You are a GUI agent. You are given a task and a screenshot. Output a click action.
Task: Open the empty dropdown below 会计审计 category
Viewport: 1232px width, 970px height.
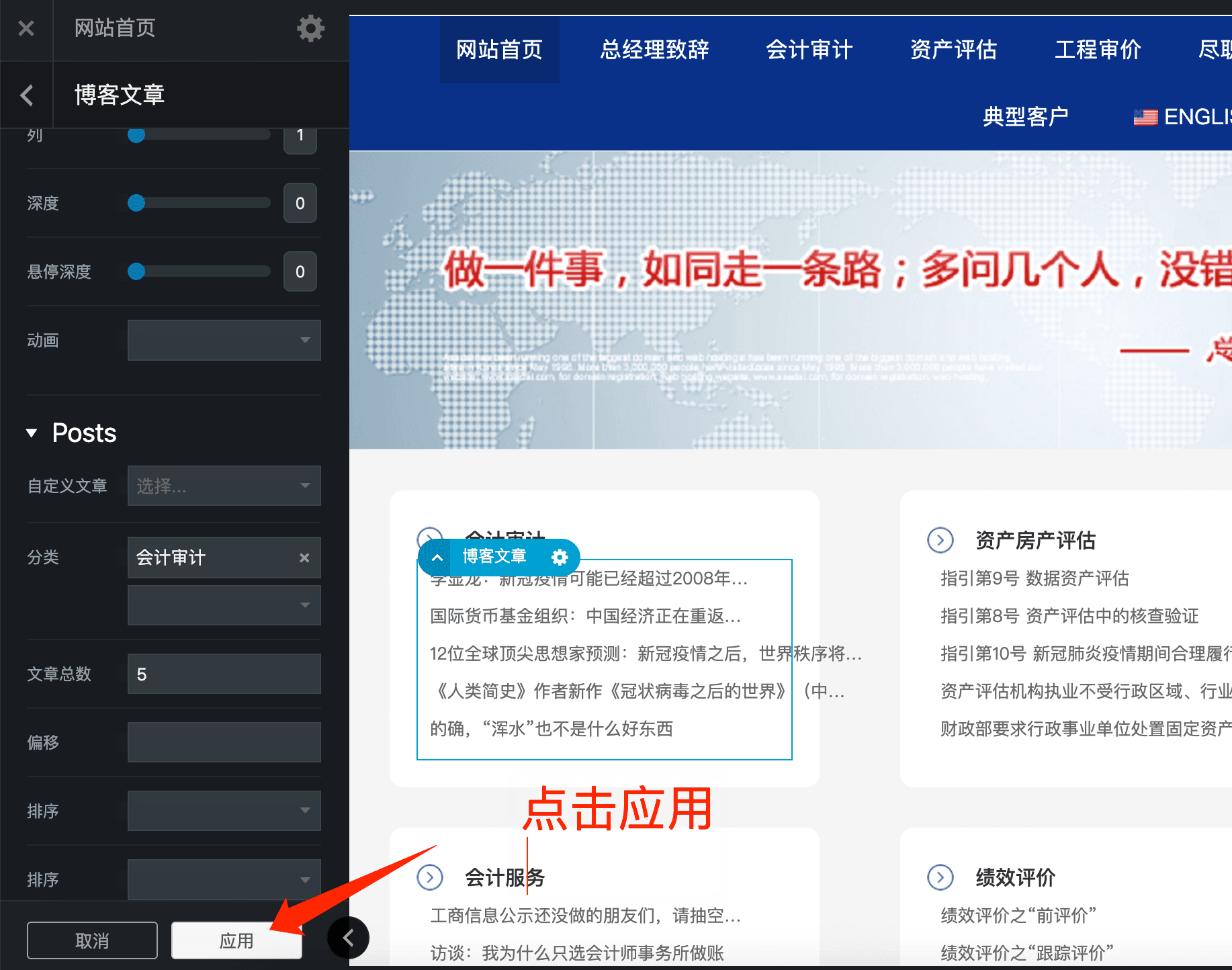224,605
